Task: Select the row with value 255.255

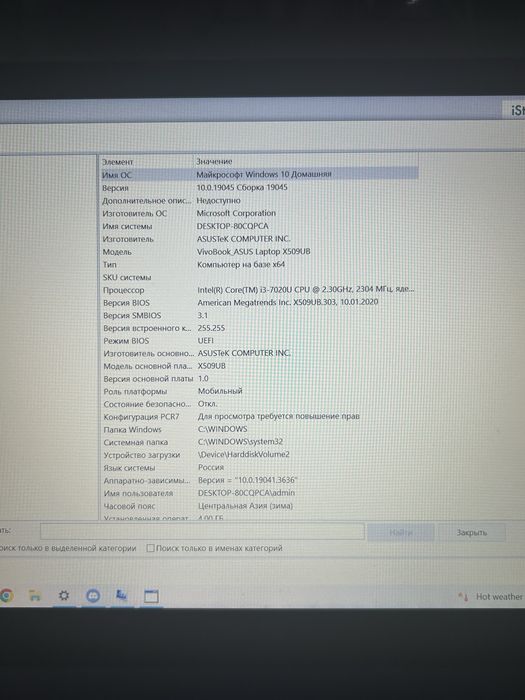Action: coord(259,328)
